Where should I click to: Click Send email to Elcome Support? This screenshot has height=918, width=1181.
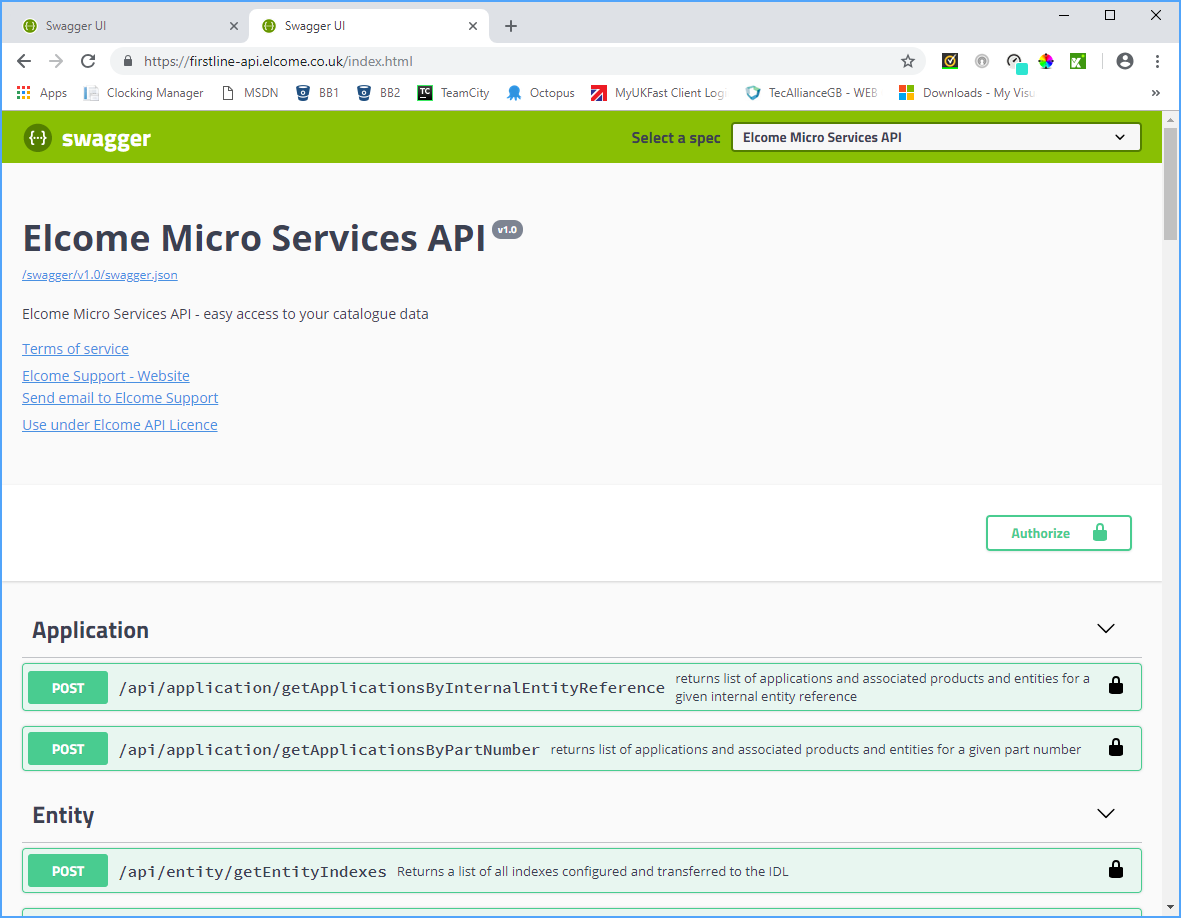tap(120, 398)
